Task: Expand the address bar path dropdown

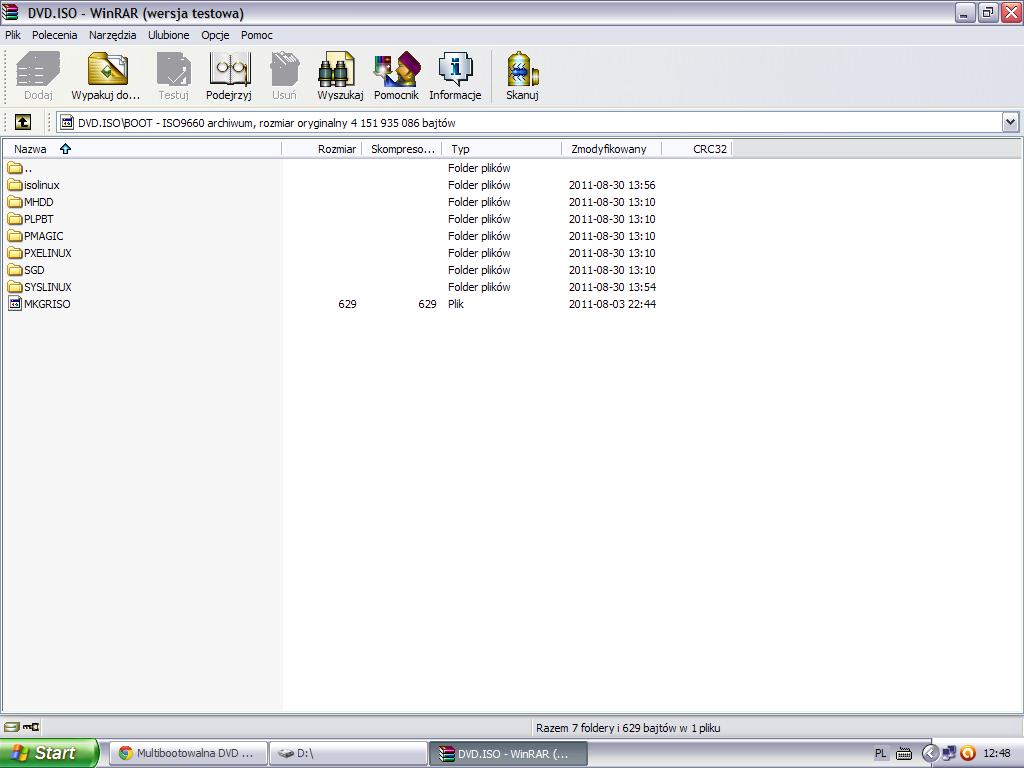Action: coord(1010,122)
